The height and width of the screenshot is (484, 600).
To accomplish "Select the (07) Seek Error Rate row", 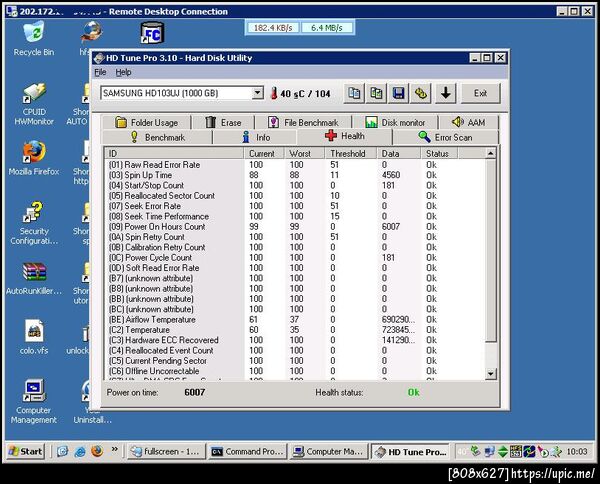I will [295, 206].
